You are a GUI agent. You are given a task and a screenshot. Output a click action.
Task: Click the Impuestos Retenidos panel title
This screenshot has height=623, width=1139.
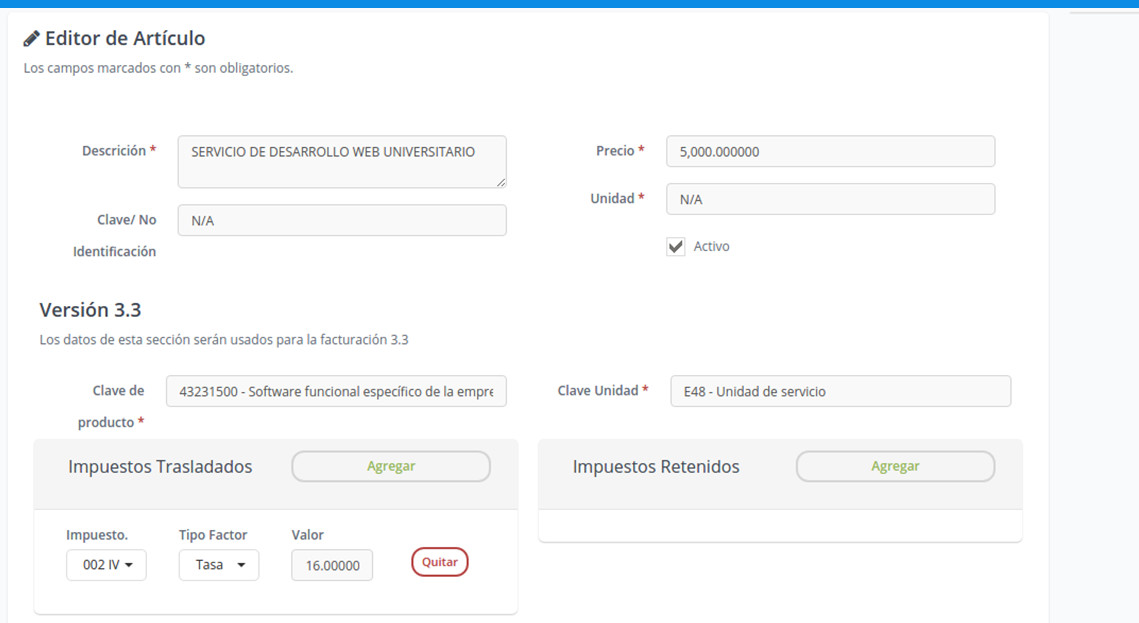click(656, 467)
